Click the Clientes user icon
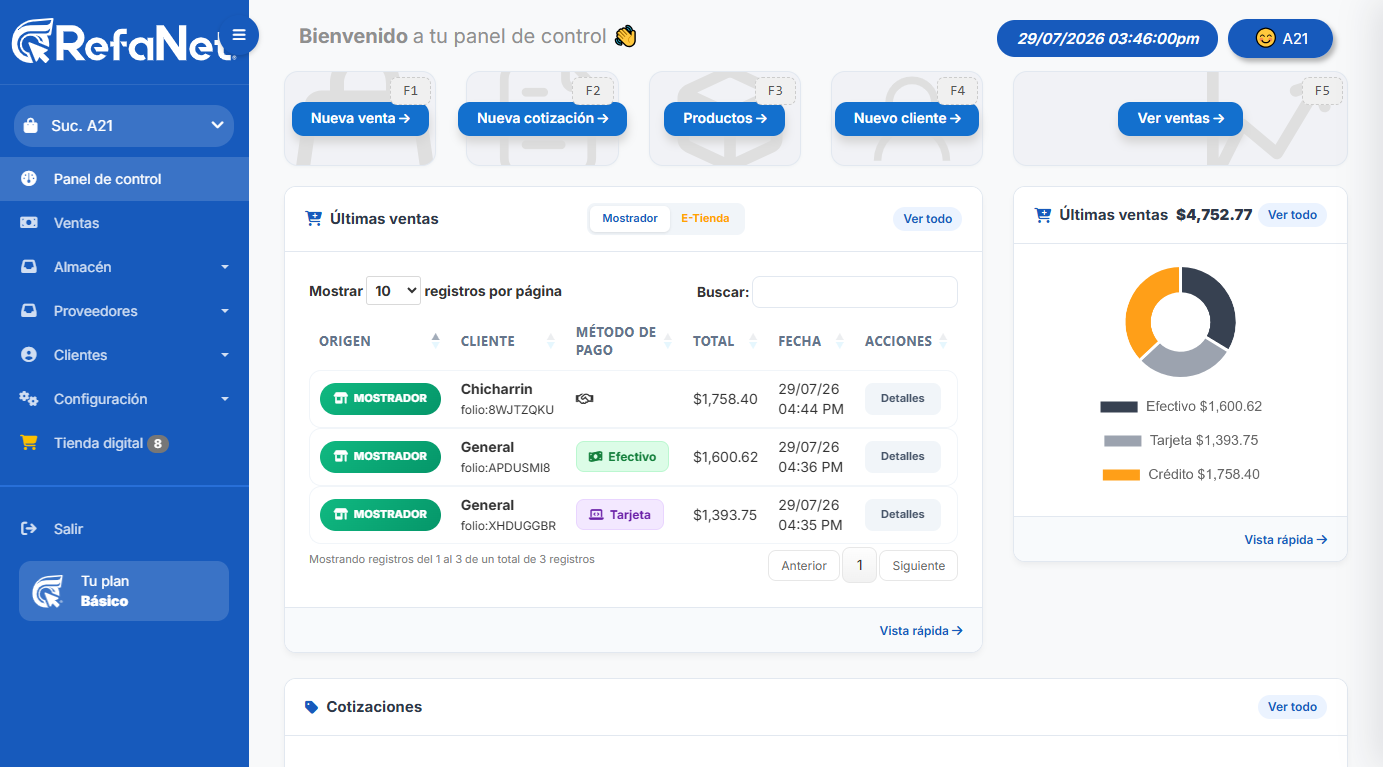 (29, 355)
